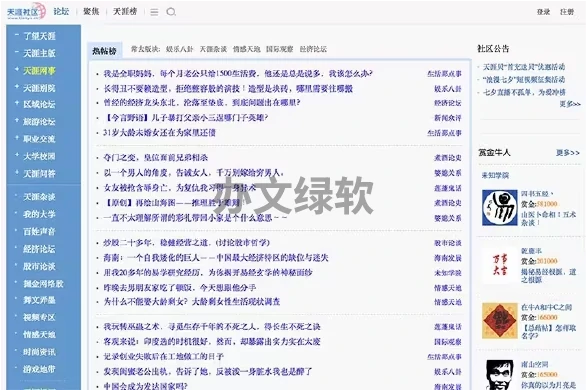Viewport: 586px width, 390px height.
Task: Open the 四书五经 user avatar thumbnail
Action: tap(500, 208)
